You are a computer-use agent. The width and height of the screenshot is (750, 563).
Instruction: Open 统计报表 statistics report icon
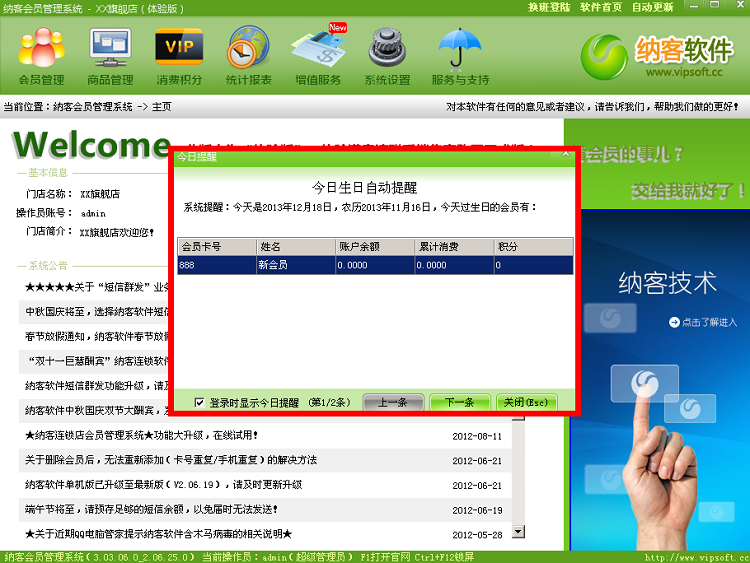pyautogui.click(x=248, y=56)
